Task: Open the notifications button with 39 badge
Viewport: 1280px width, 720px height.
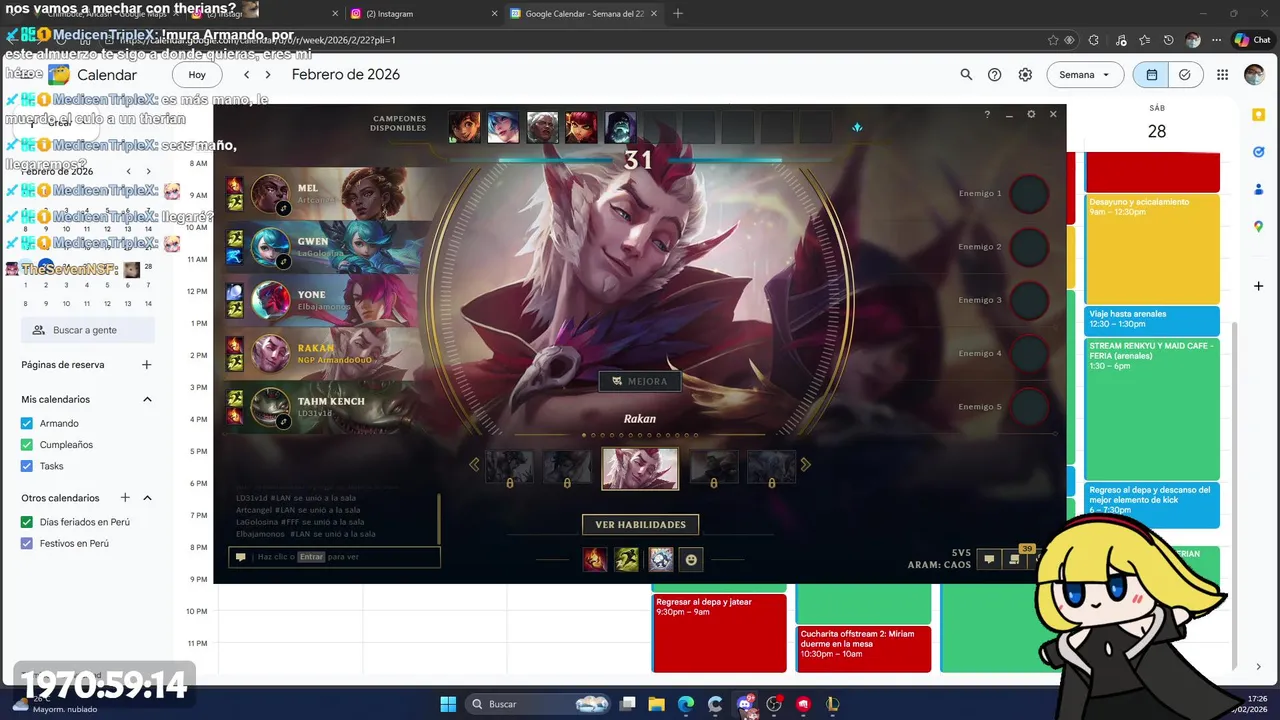Action: click(1014, 559)
